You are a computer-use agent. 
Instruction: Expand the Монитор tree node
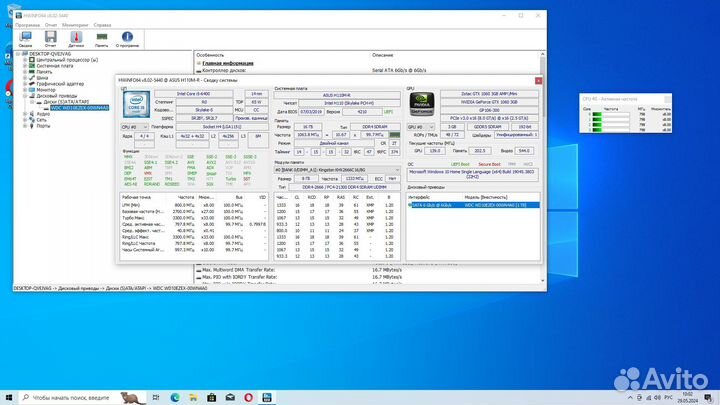pos(25,90)
